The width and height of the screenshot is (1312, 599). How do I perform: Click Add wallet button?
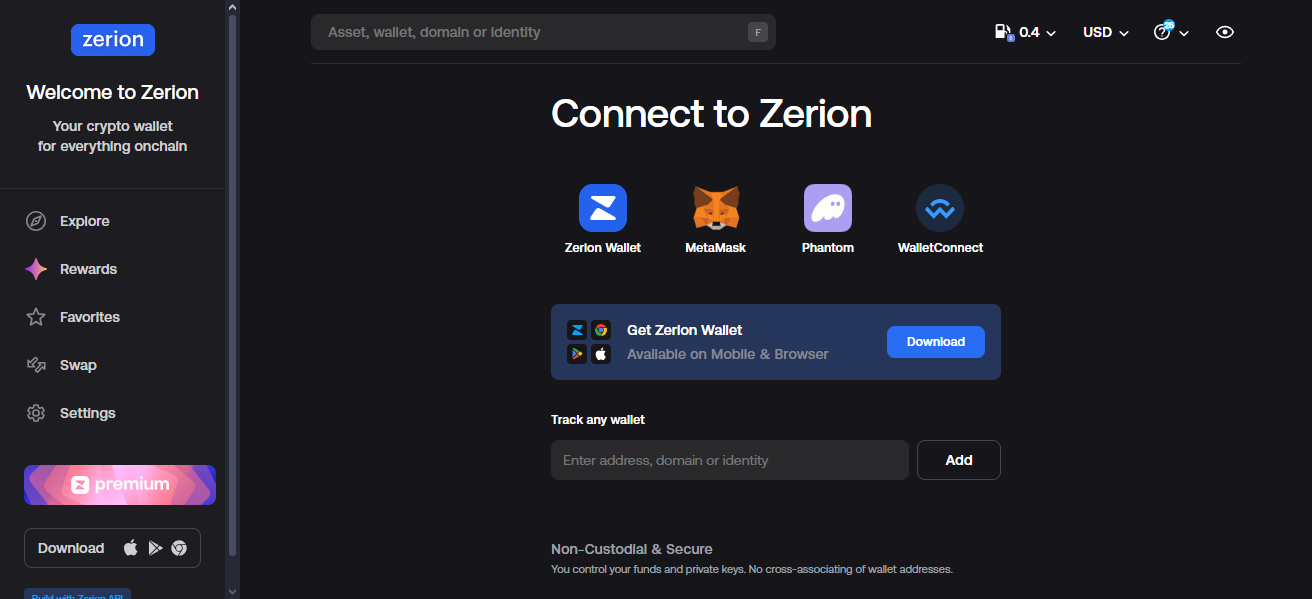(959, 460)
